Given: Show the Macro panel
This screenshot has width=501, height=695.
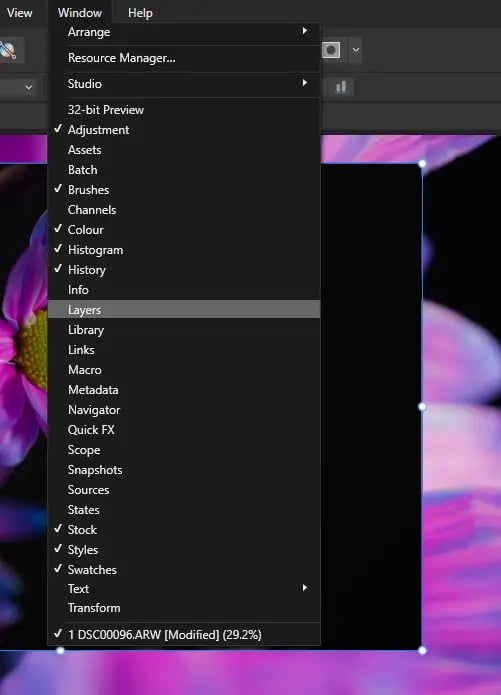Looking at the screenshot, I should (x=184, y=370).
